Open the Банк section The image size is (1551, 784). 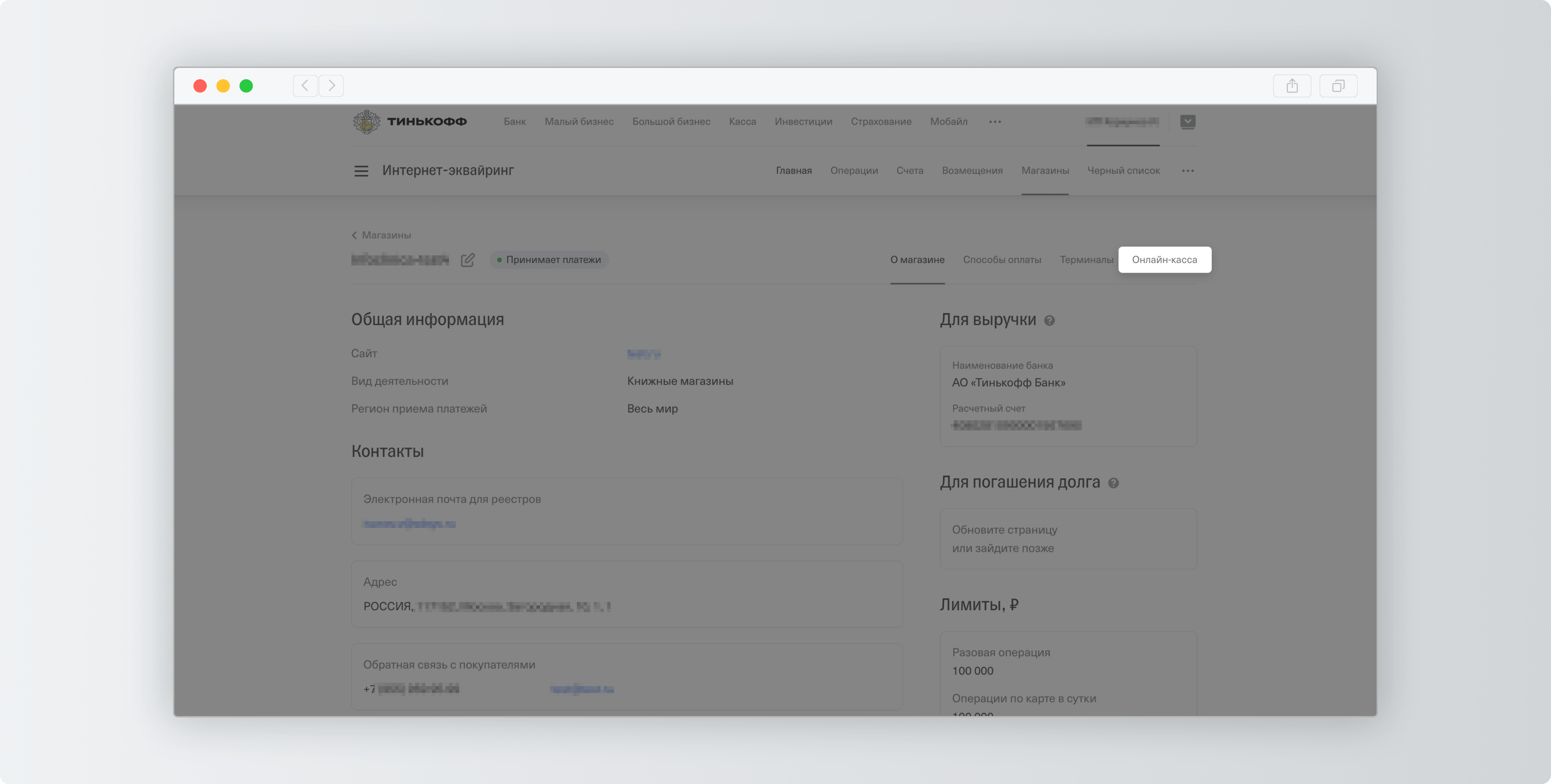pos(515,122)
